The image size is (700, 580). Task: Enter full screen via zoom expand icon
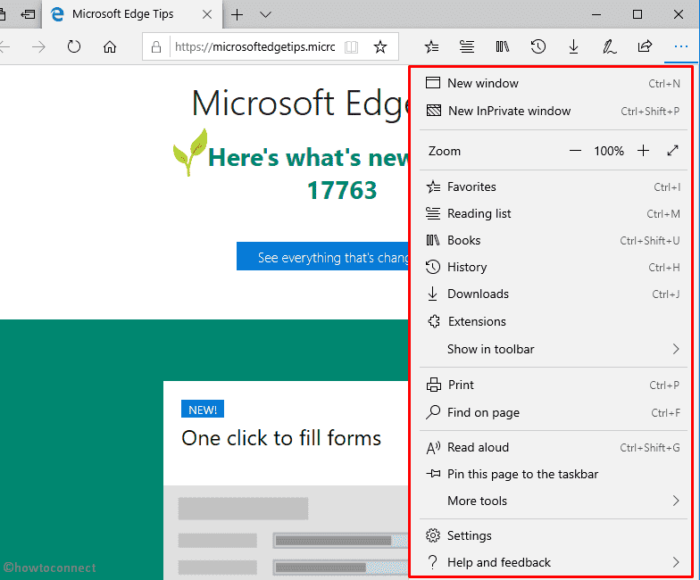click(673, 151)
